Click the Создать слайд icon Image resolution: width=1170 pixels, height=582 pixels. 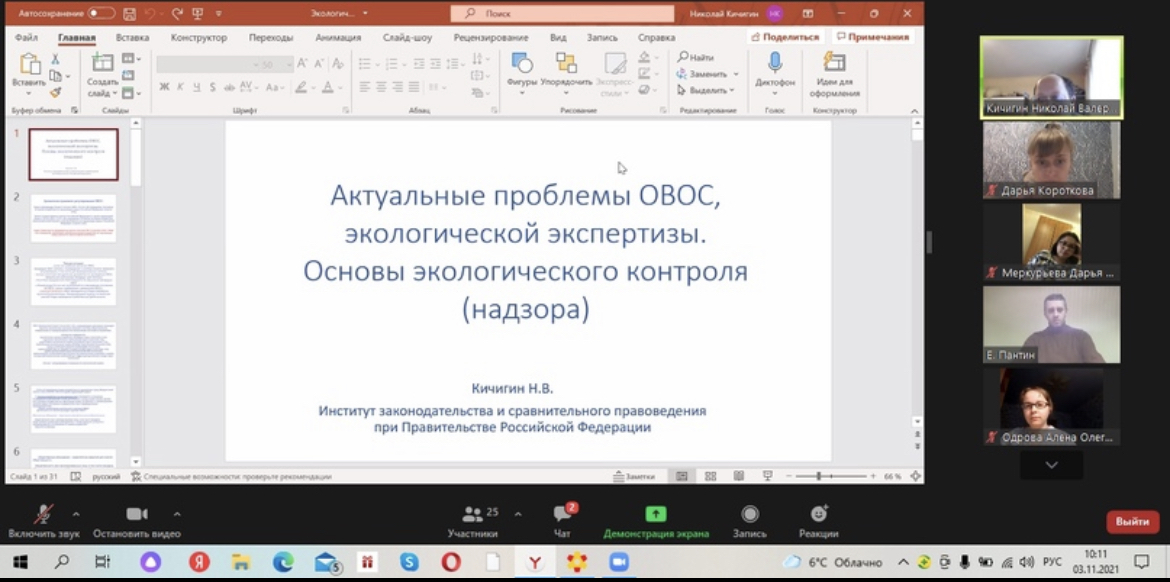coord(102,63)
